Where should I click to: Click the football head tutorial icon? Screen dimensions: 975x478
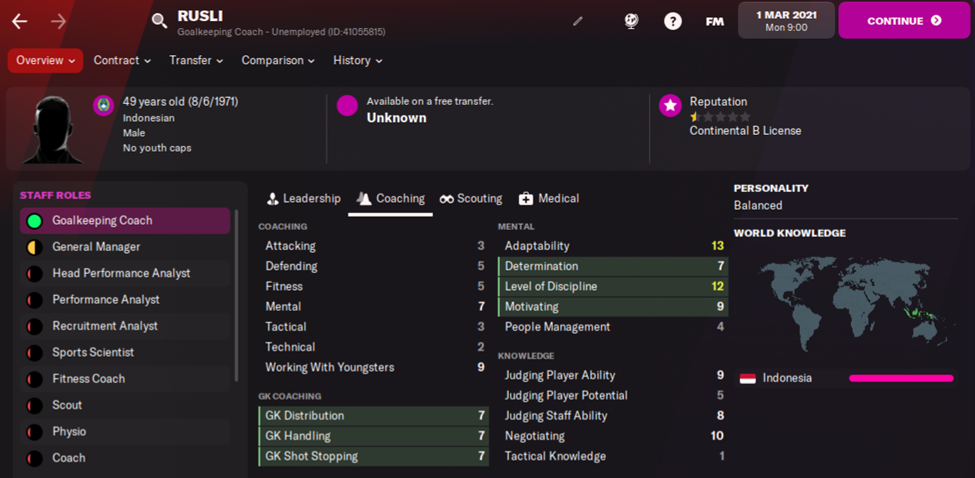click(x=631, y=21)
